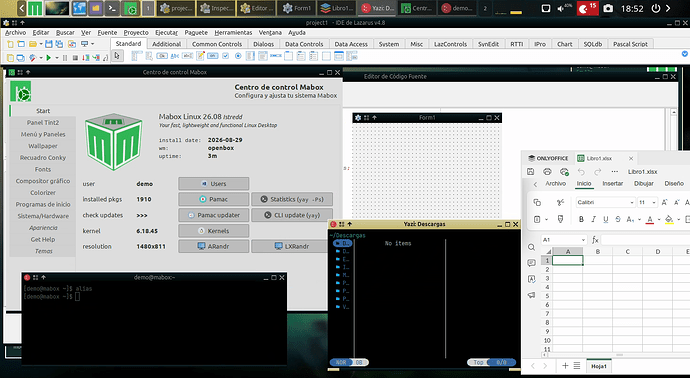The width and height of the screenshot is (690, 378).
Task: Click the Pamac button
Action: pos(213,199)
